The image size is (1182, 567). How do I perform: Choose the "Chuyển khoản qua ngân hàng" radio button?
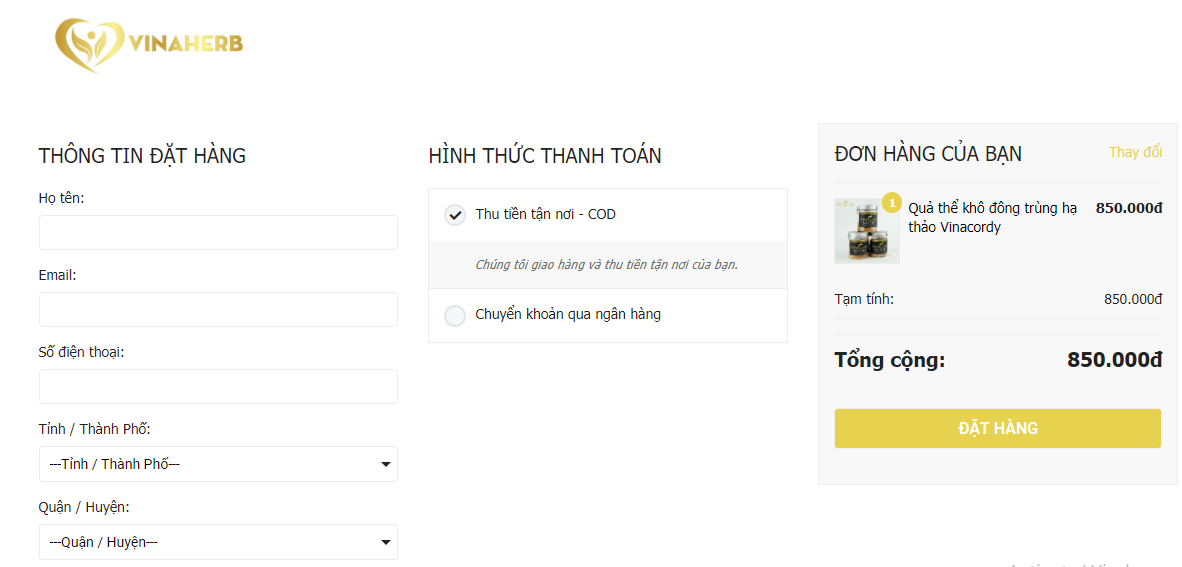[455, 316]
